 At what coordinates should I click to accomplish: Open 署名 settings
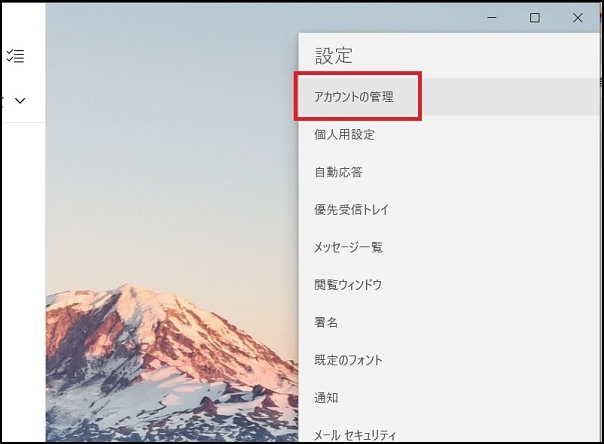[x=326, y=322]
